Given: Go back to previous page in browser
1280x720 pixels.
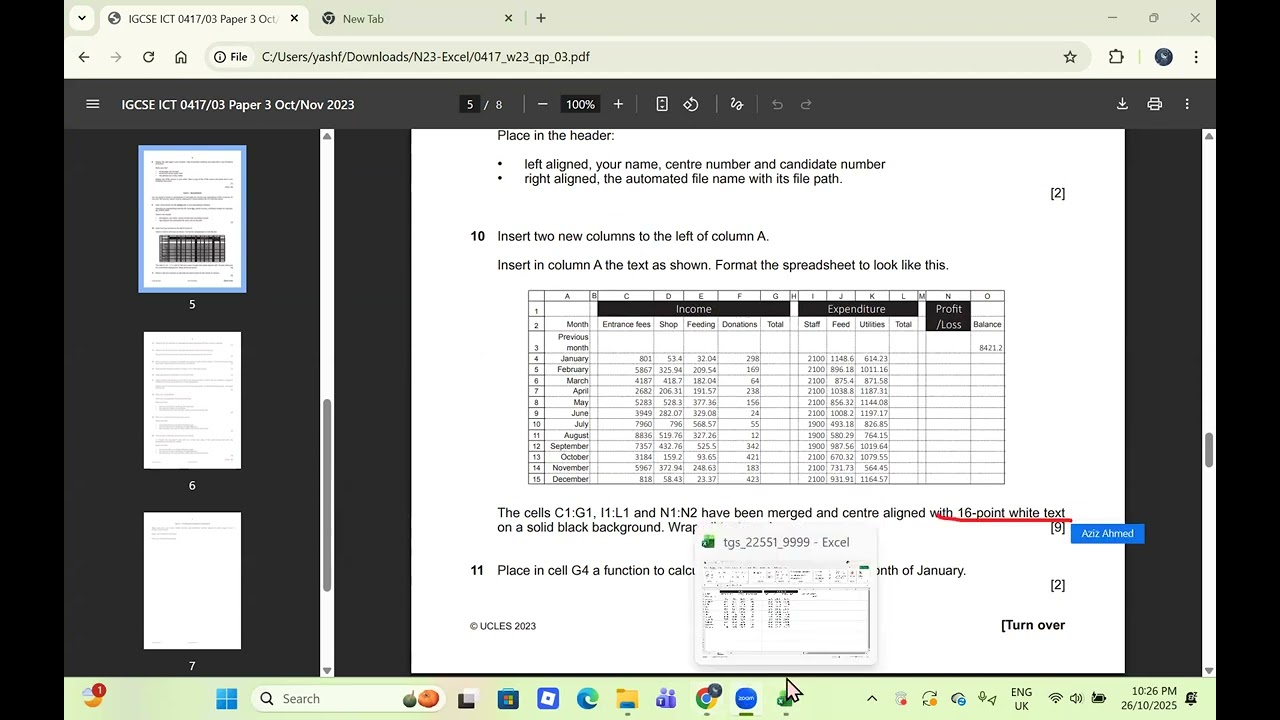Looking at the screenshot, I should (x=84, y=57).
